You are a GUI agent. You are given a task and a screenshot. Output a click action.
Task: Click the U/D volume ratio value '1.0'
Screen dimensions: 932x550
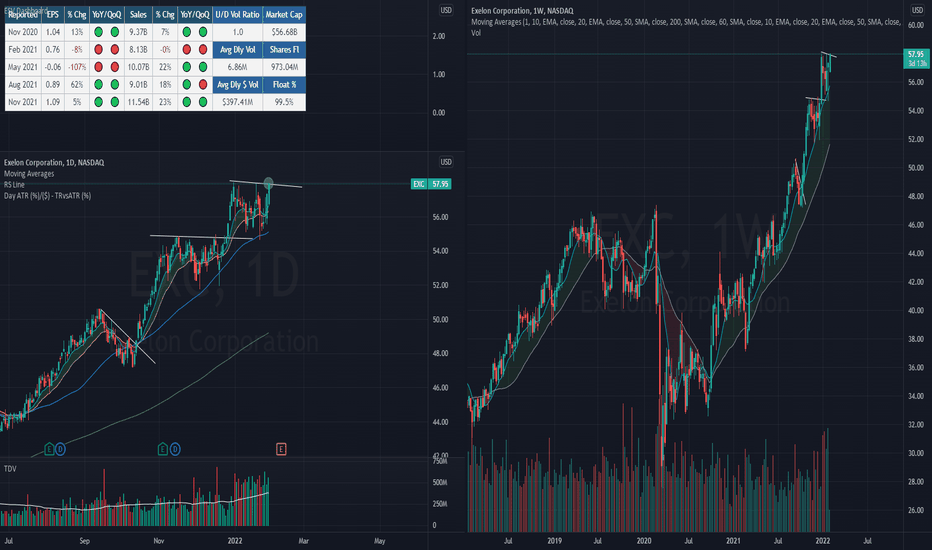[238, 32]
